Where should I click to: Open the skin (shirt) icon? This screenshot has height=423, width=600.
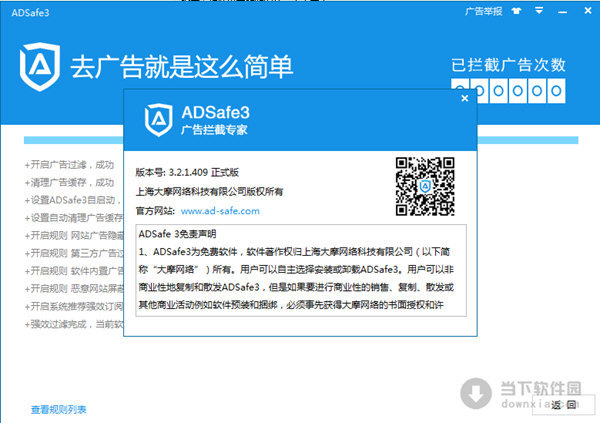click(x=517, y=11)
